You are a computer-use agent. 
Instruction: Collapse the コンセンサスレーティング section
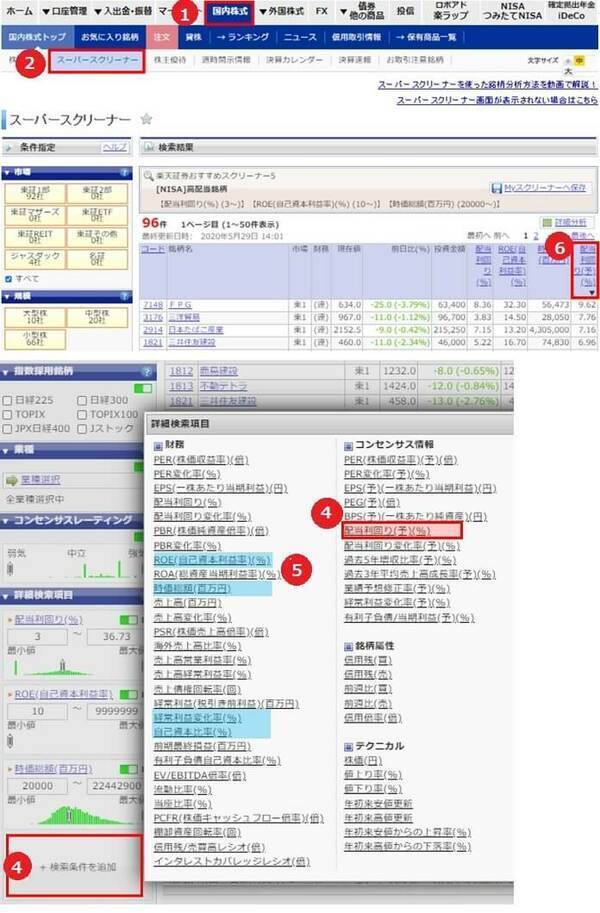(x=6, y=520)
